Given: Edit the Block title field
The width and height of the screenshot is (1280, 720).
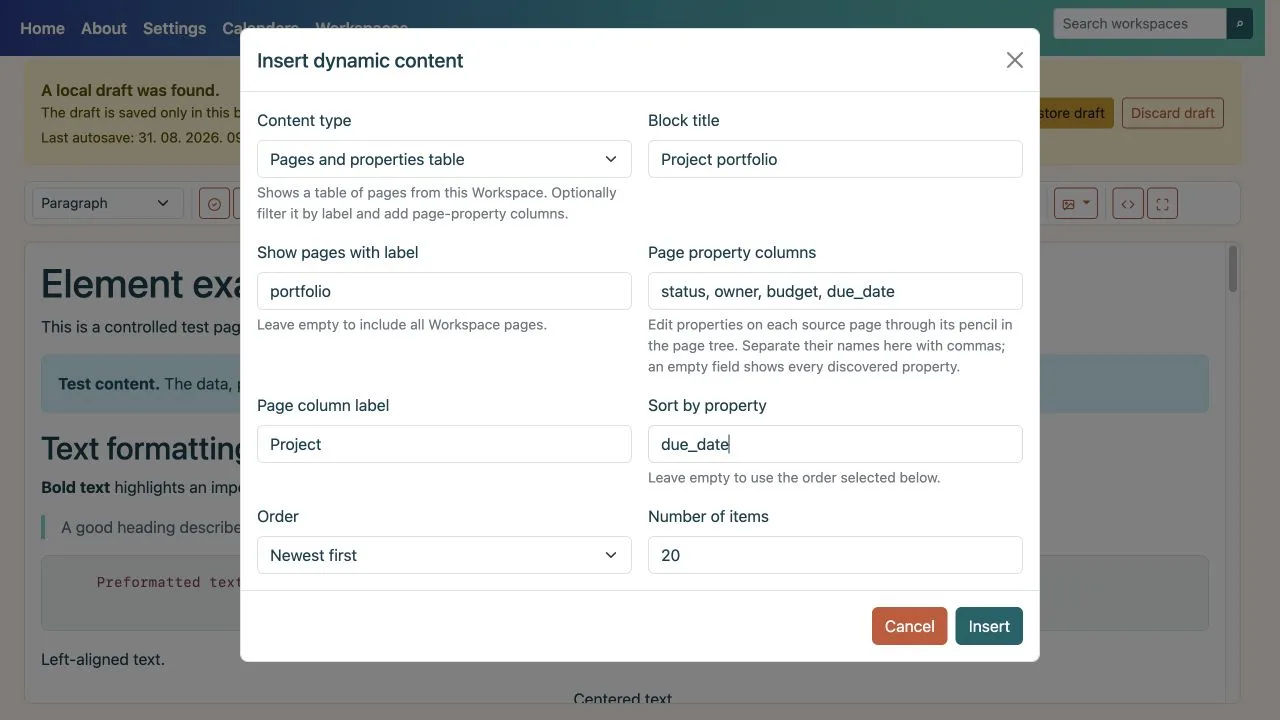Looking at the screenshot, I should coord(835,159).
